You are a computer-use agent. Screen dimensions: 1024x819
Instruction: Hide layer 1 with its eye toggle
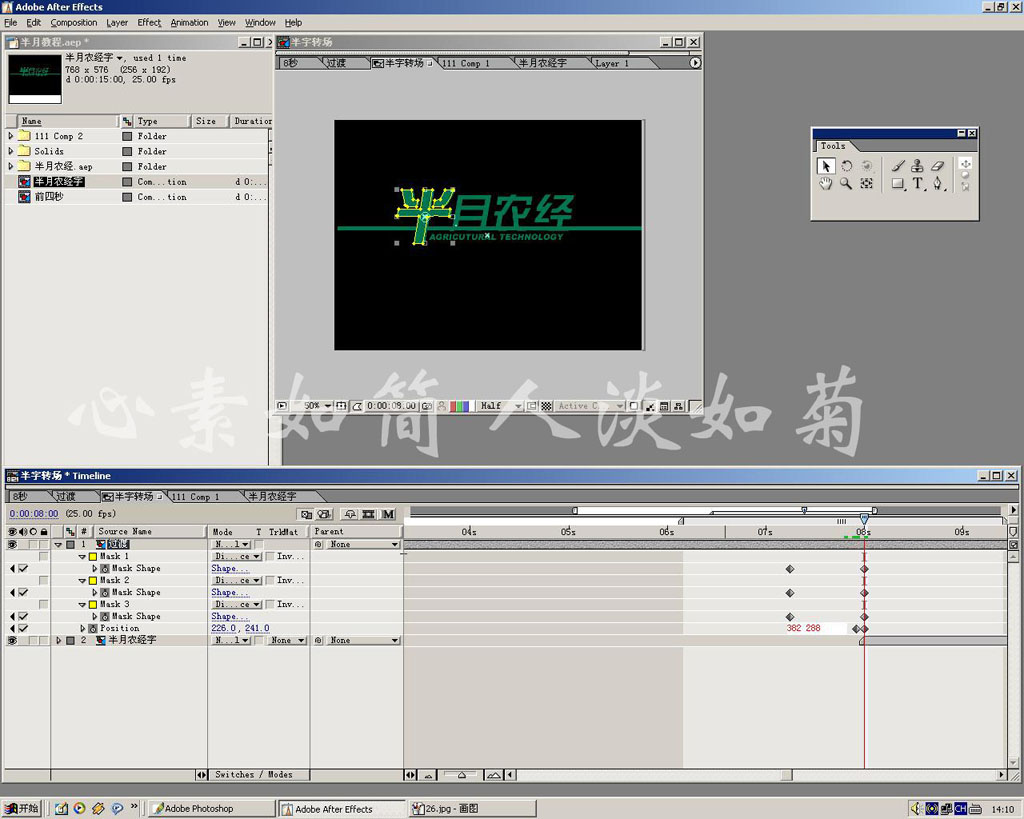pos(12,544)
